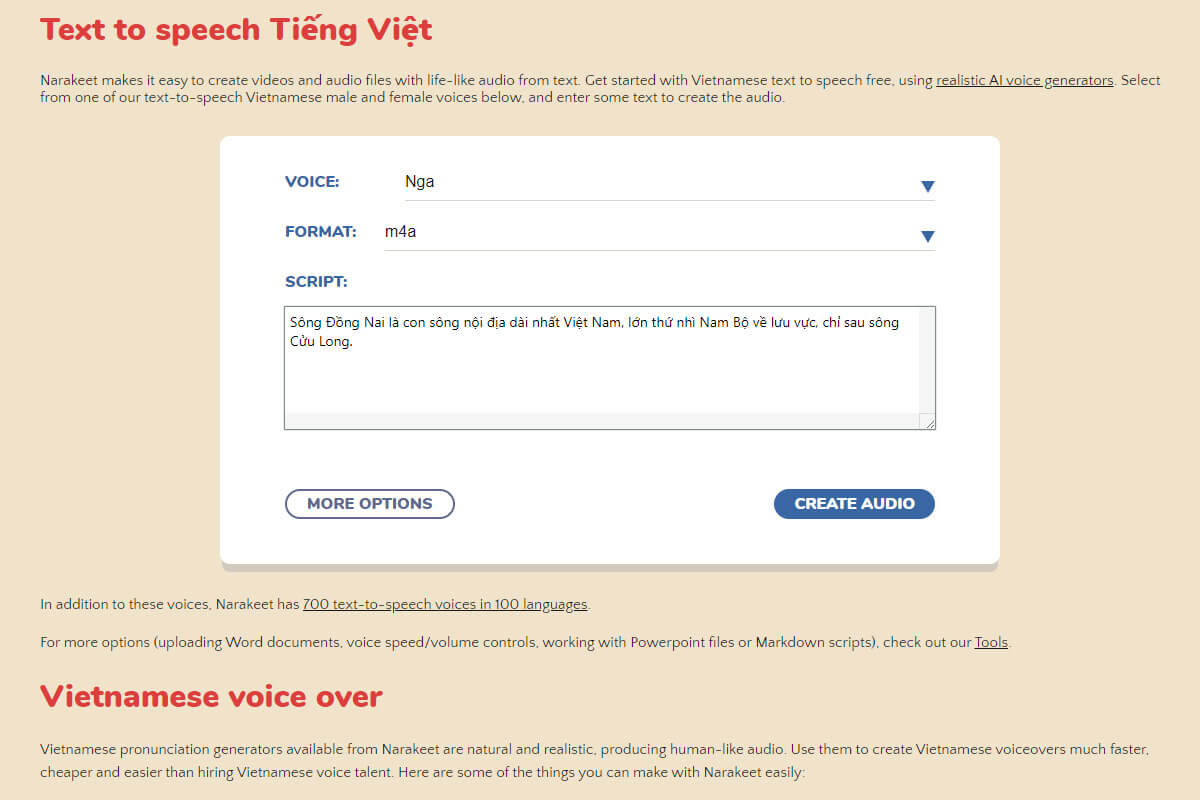Click the script textarea resize grip
Image resolution: width=1200 pixels, height=800 pixels.
tap(927, 421)
